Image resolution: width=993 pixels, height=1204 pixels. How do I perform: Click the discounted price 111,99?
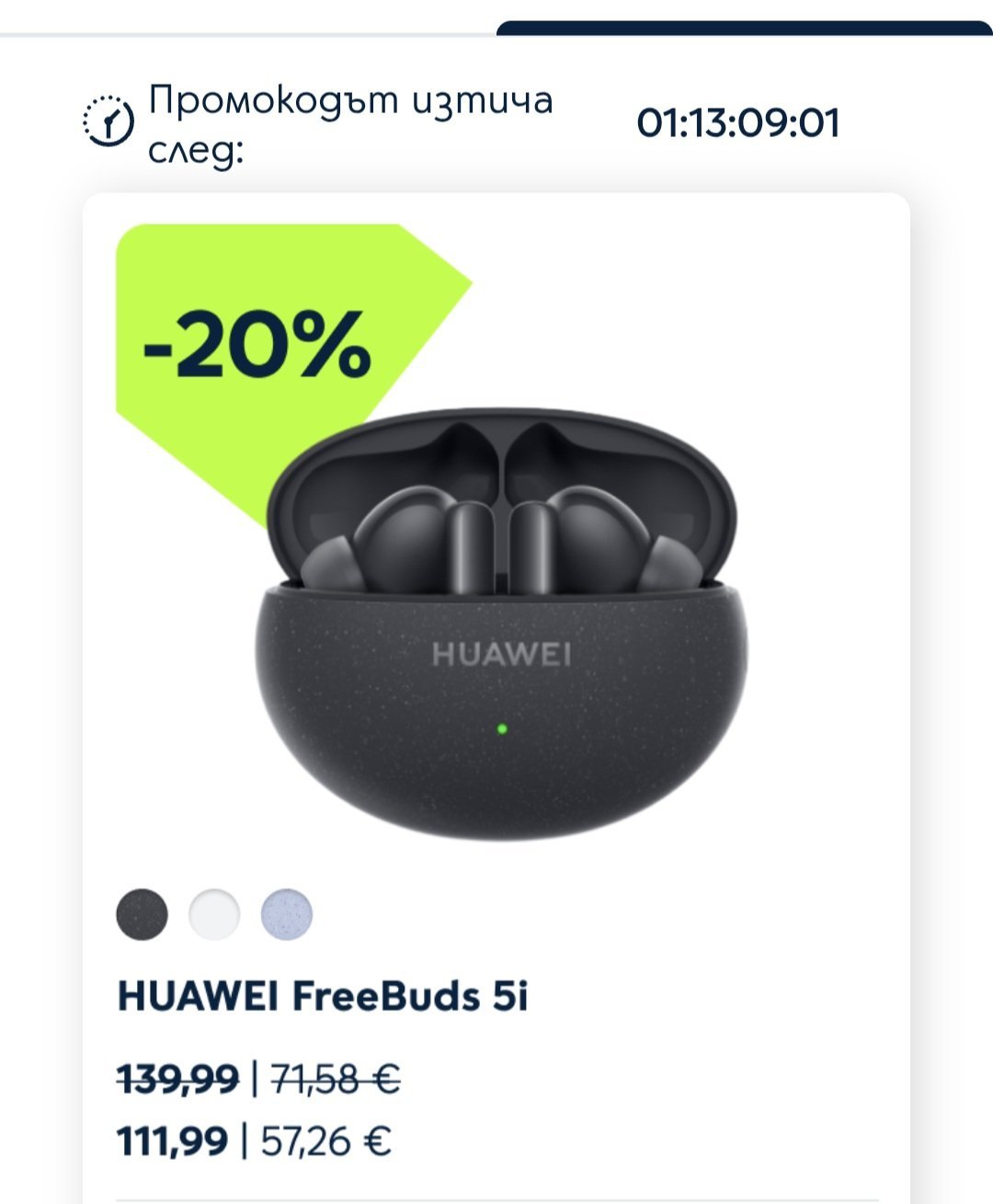click(x=172, y=1141)
